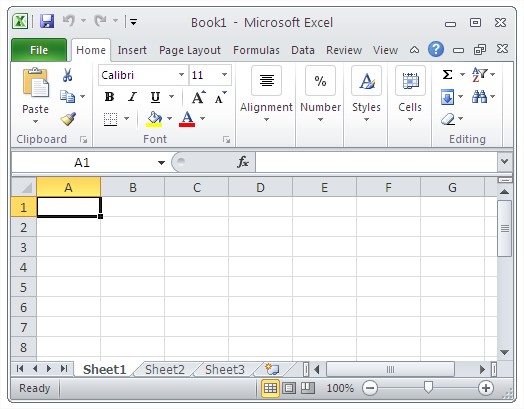Switch to the Review tab
Image resolution: width=524 pixels, height=409 pixels.
(x=344, y=50)
